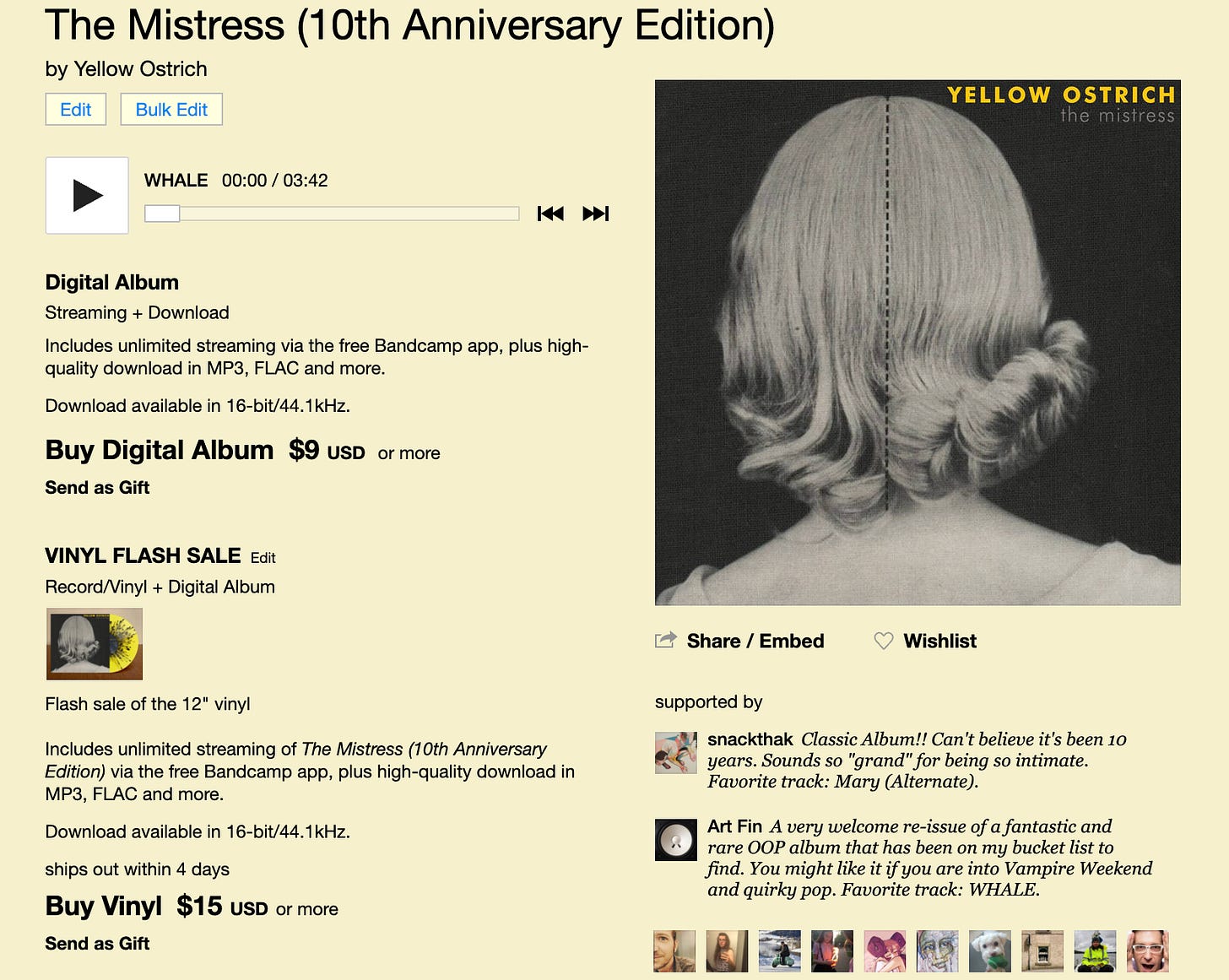The width and height of the screenshot is (1229, 980).
Task: Edit the VINYL FLASH SALE package
Action: [263, 558]
